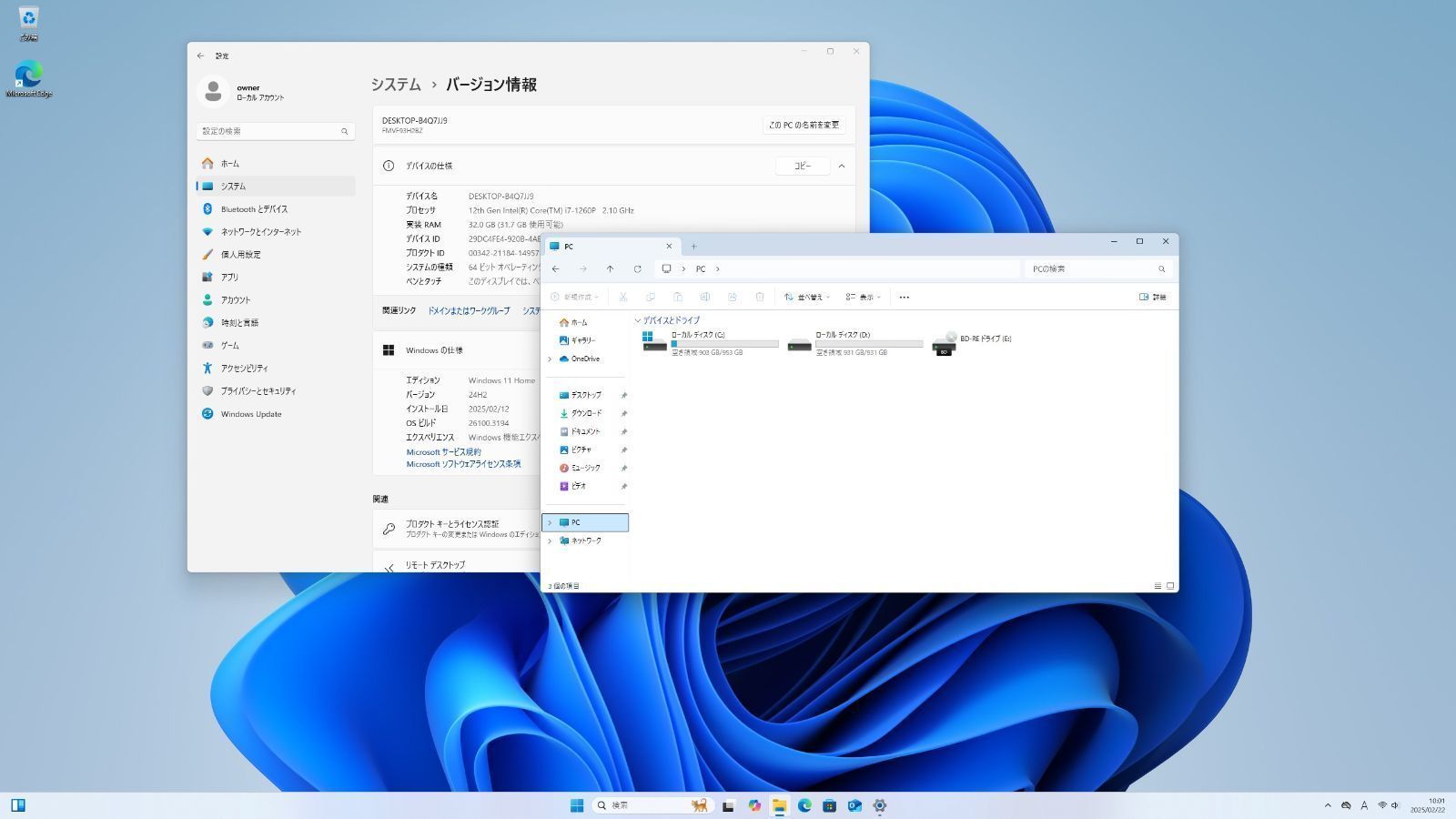
Task: Select Windows Update in Settings sidebar
Action: 250,414
